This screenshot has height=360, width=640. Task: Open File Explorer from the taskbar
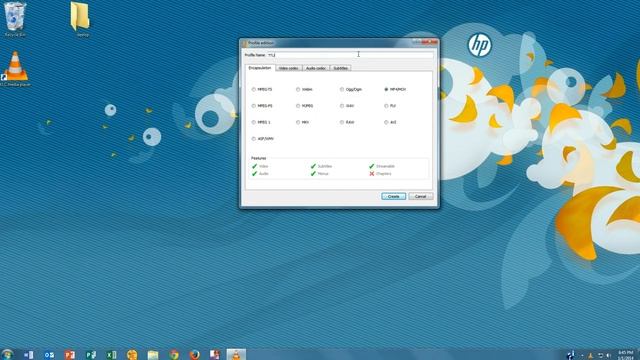[153, 355]
